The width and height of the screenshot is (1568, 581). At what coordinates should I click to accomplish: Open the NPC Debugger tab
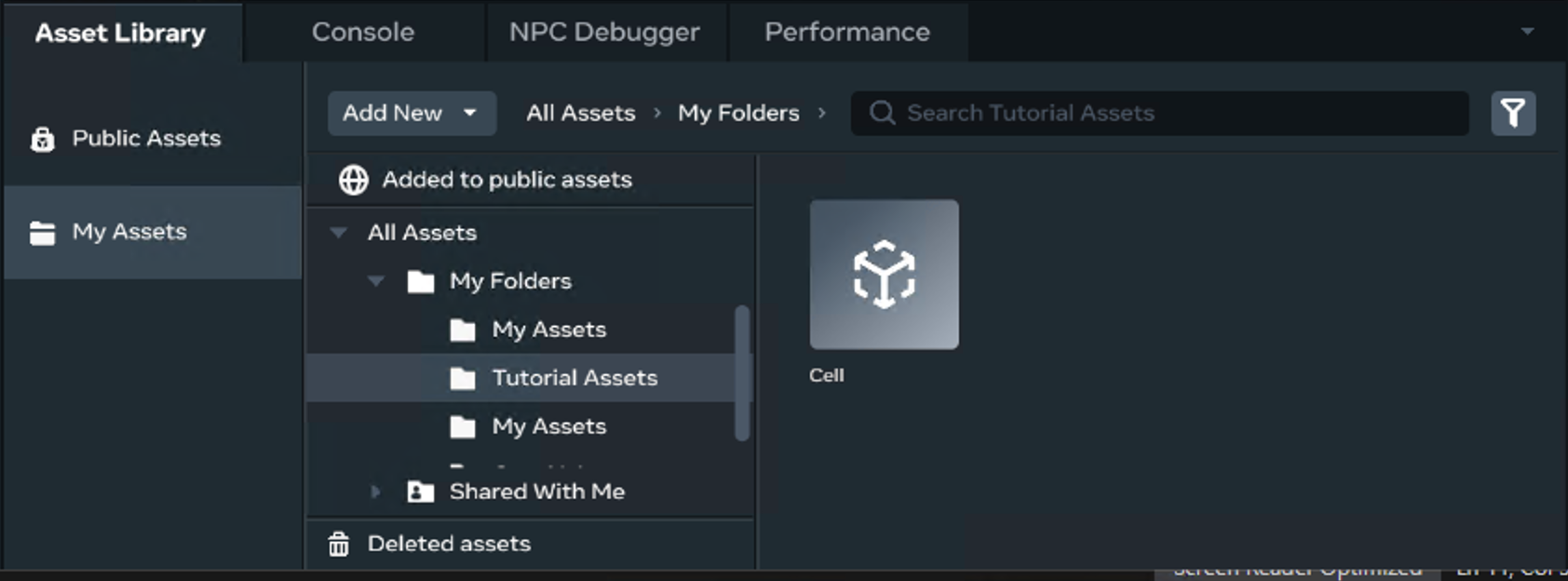point(604,33)
